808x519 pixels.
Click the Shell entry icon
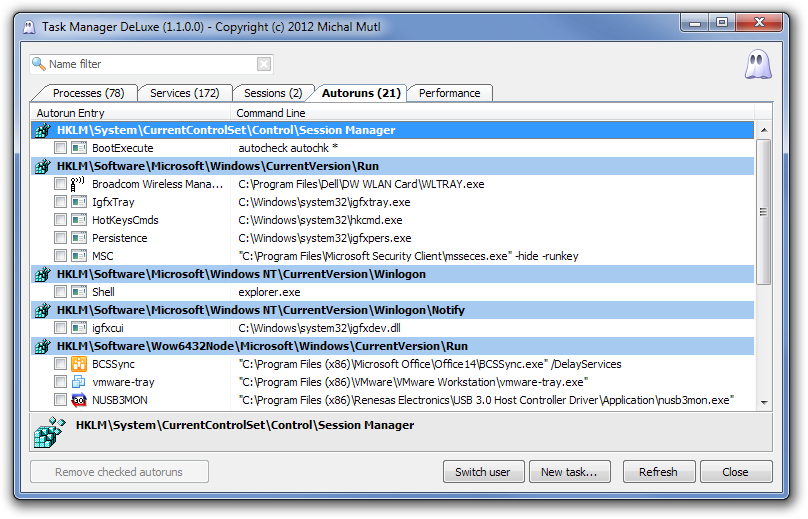79,292
